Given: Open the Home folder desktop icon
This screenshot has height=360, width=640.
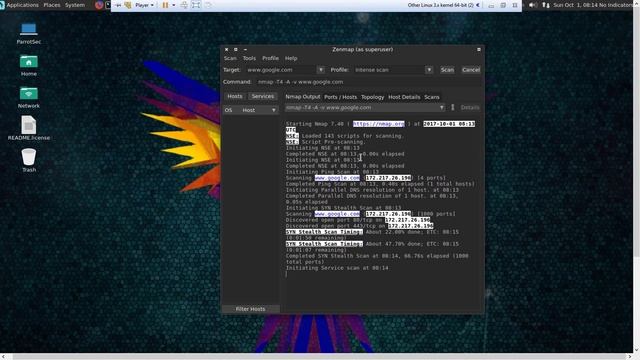Looking at the screenshot, I should pos(29,65).
